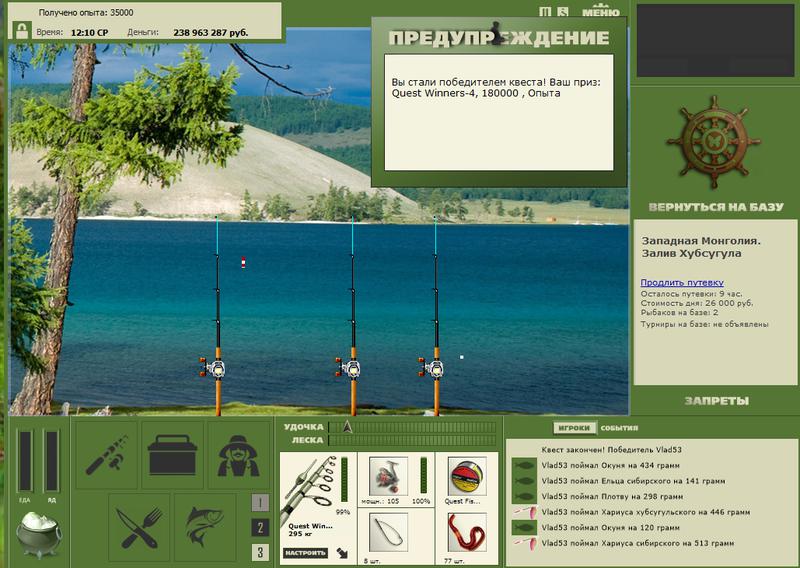
Task: Click the cooking pot icon
Action: pos(39,533)
